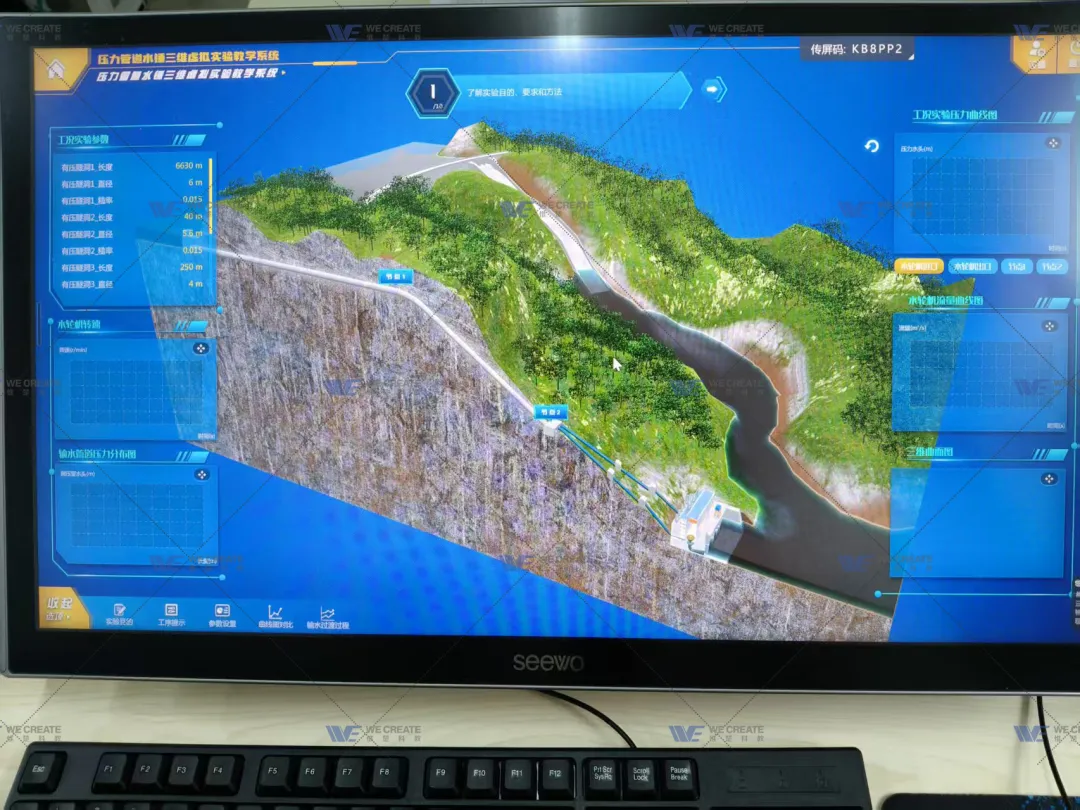
Task: Select the 节点1 curve tab
Action: [1016, 266]
